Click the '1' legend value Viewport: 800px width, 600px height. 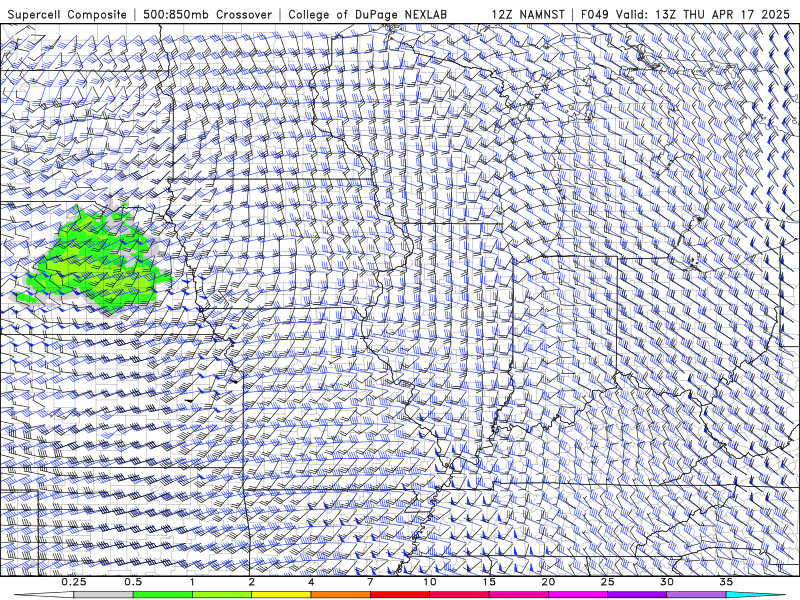(192, 582)
